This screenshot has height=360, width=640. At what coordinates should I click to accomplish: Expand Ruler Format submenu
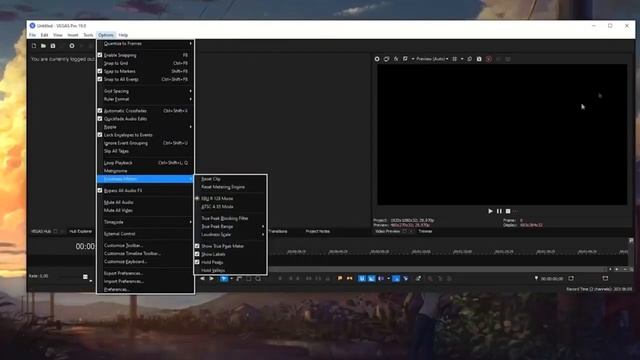(145, 99)
